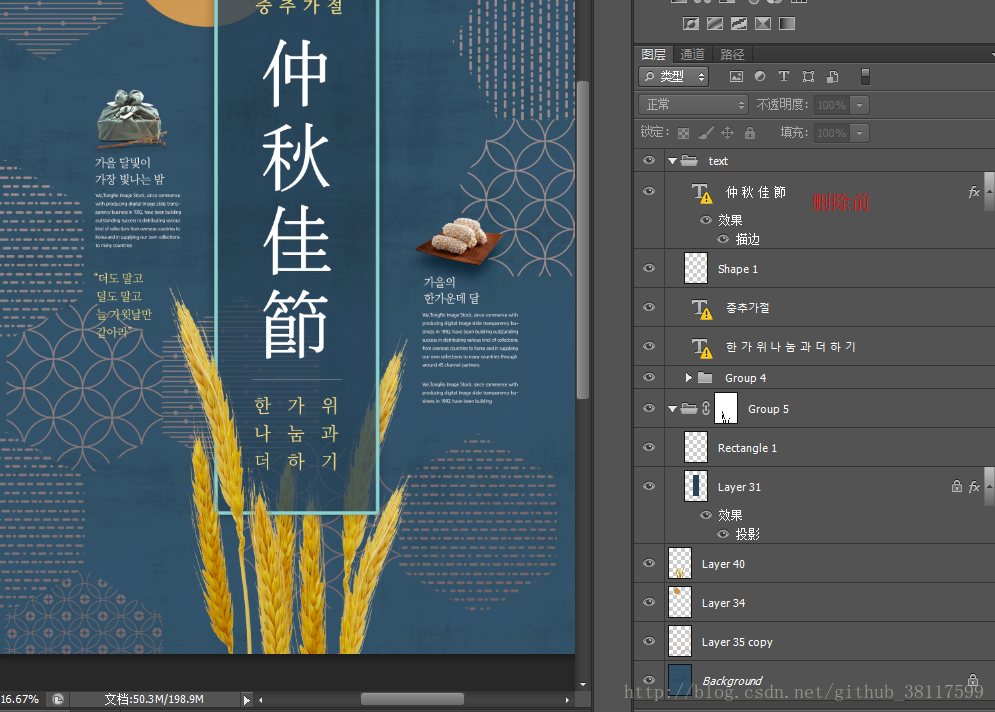
Task: Click the Layer 31 thumbnail
Action: click(695, 486)
